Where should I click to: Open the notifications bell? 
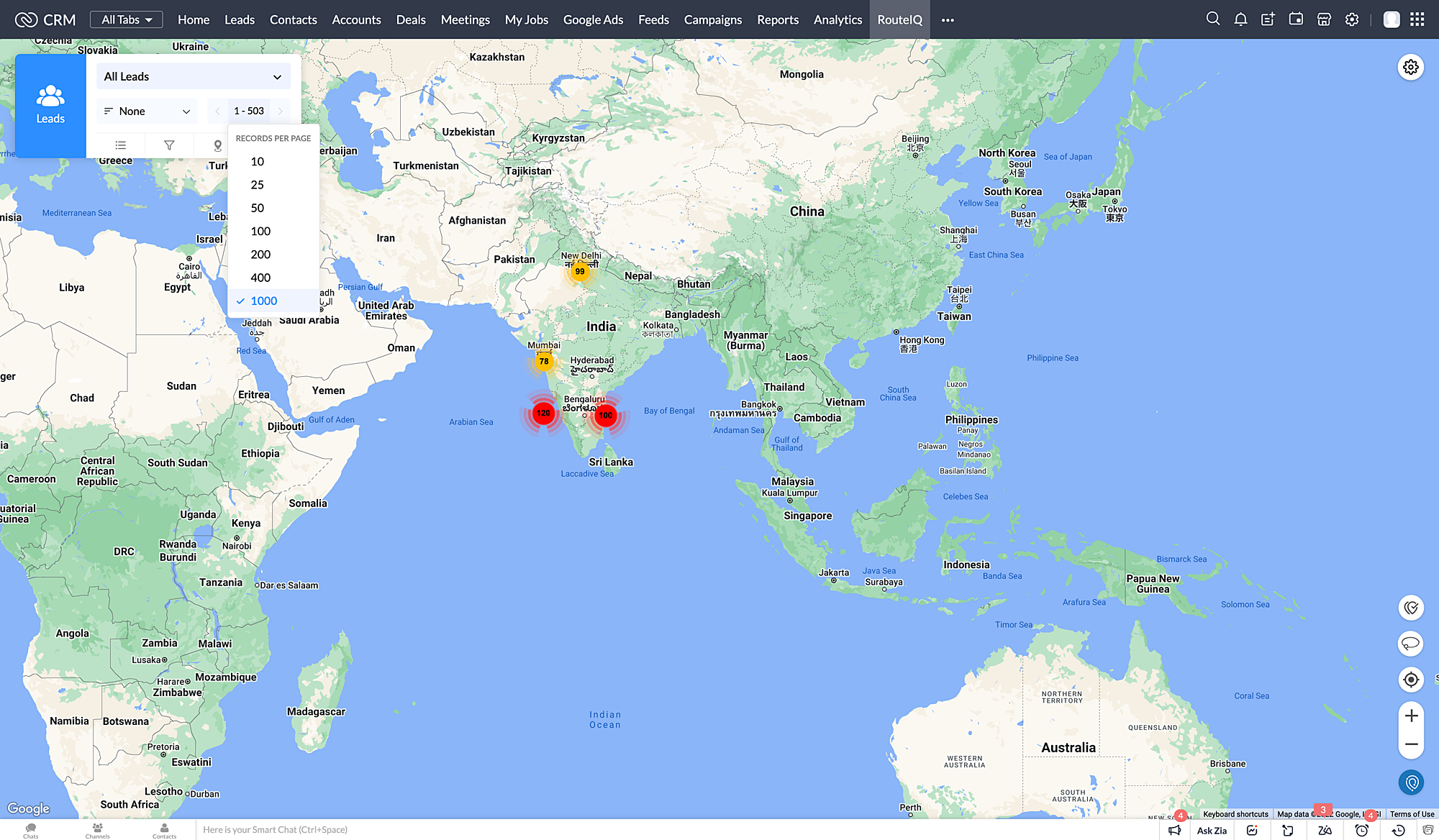[1240, 19]
